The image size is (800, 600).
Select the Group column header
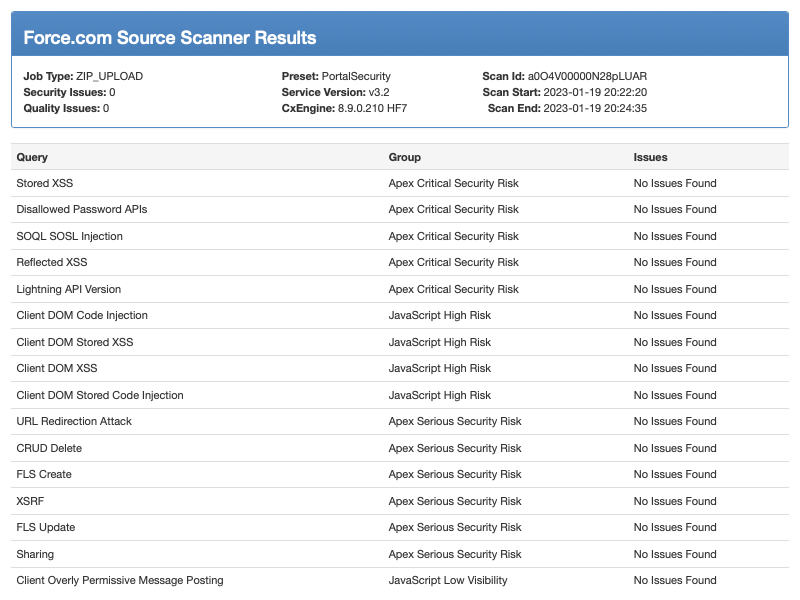coord(405,157)
